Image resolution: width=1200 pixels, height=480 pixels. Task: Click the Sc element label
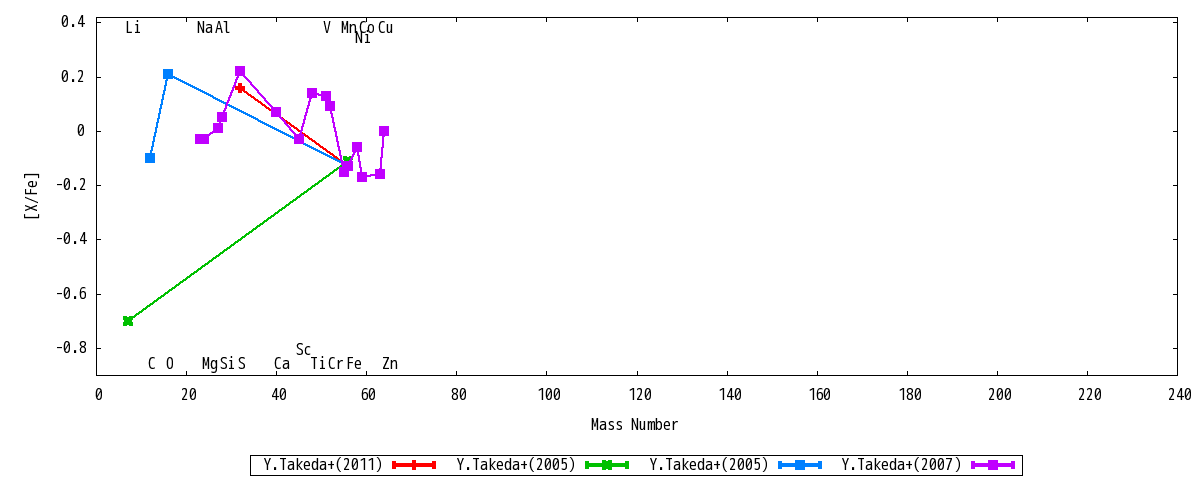click(x=303, y=350)
